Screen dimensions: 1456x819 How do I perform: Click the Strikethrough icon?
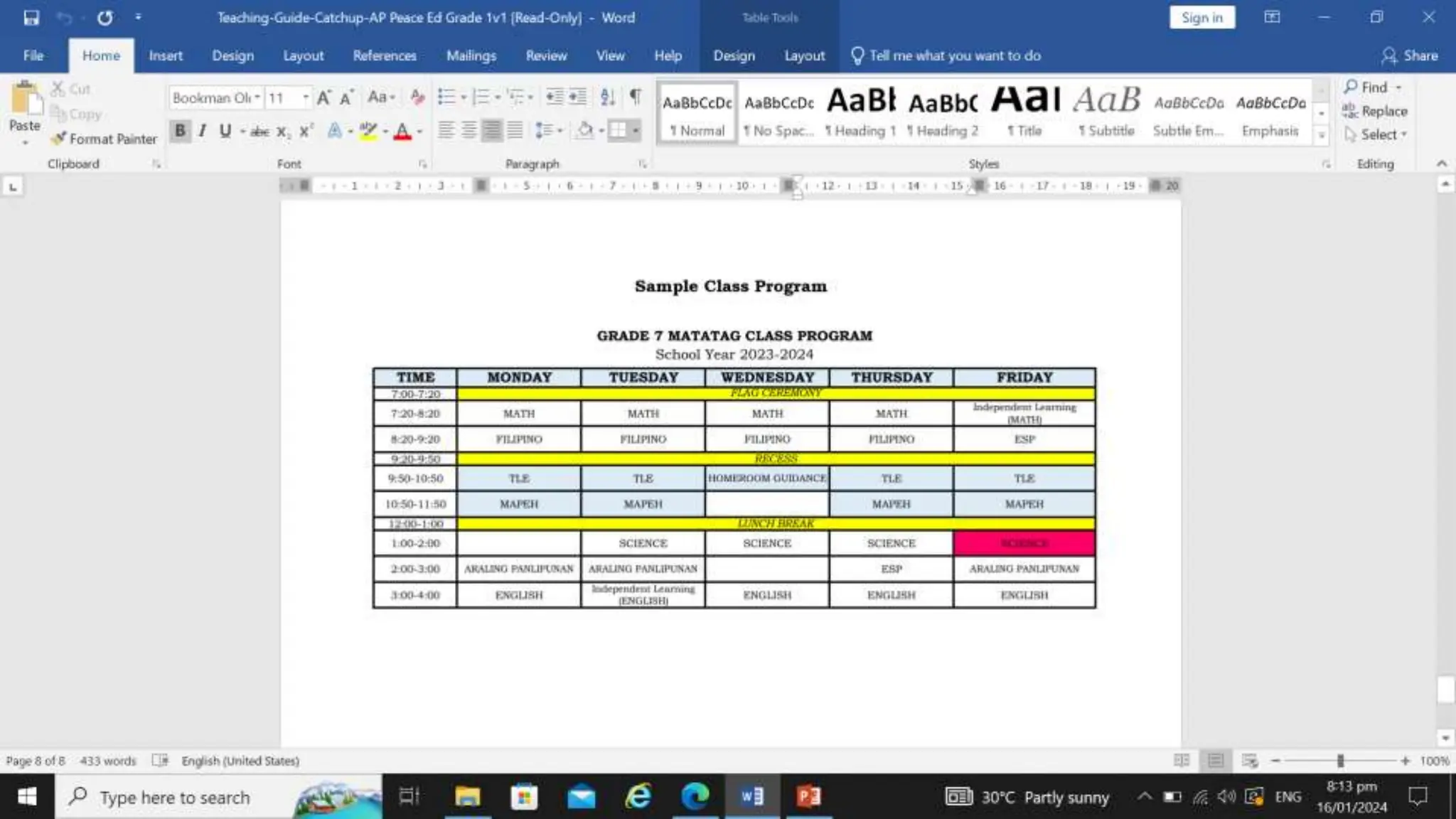click(x=259, y=131)
